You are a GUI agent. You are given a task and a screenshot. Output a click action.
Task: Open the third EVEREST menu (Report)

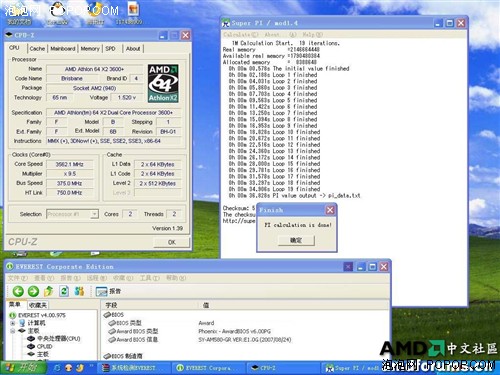tap(70, 278)
